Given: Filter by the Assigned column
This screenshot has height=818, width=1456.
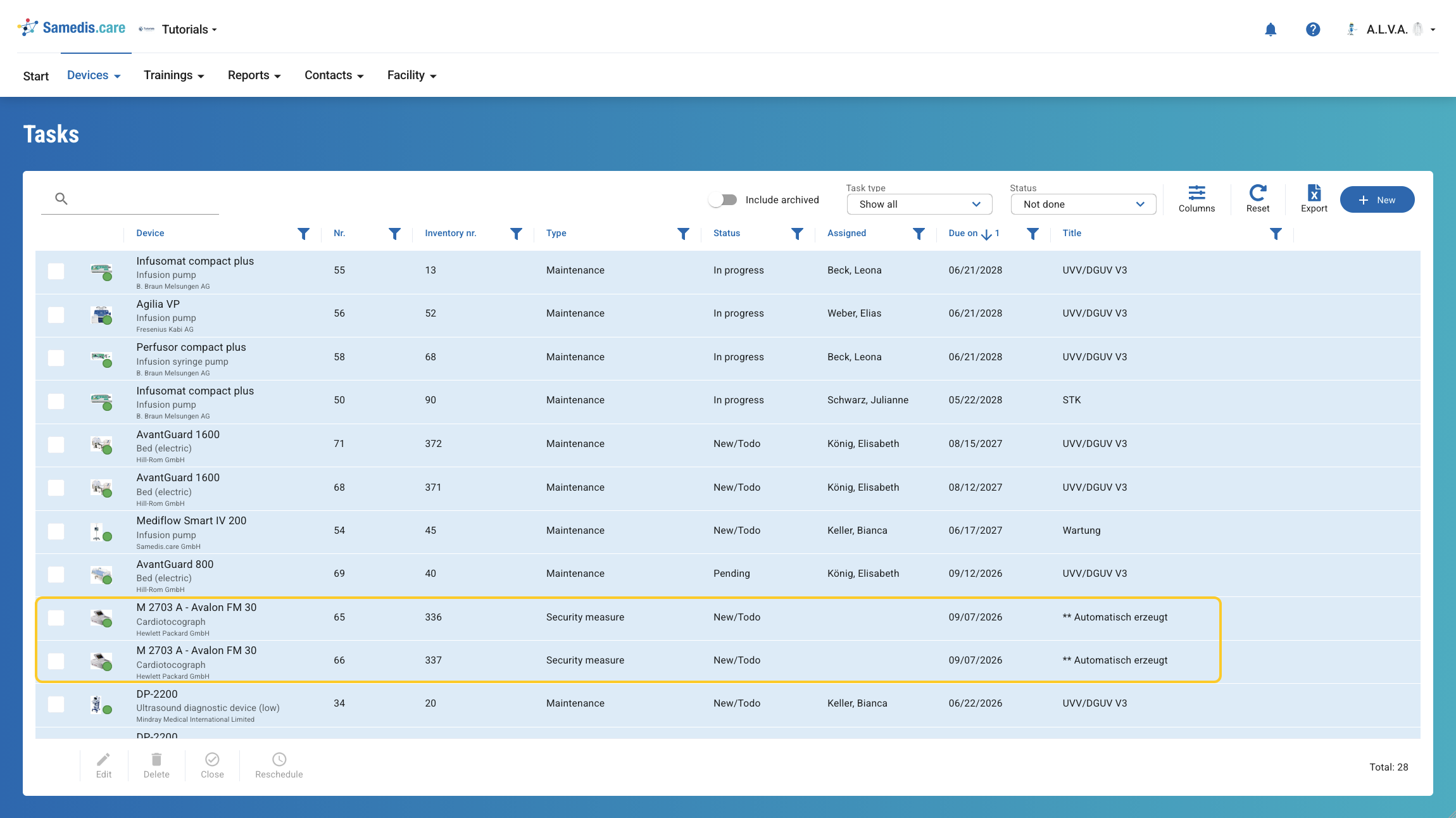Looking at the screenshot, I should (x=919, y=234).
